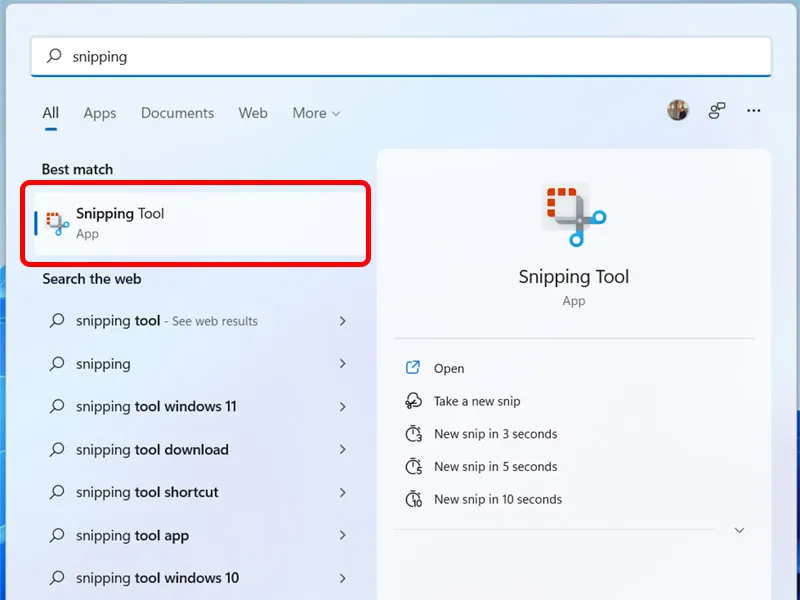Click the feedback people-chat icon
800x600 pixels.
click(x=717, y=110)
